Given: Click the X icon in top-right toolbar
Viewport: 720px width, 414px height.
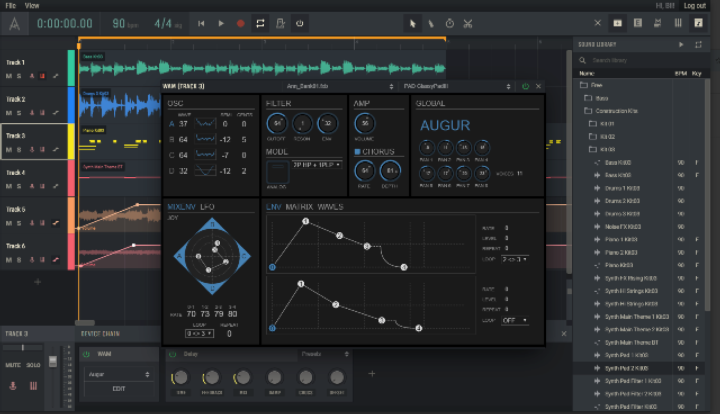Looking at the screenshot, I should (x=597, y=22).
